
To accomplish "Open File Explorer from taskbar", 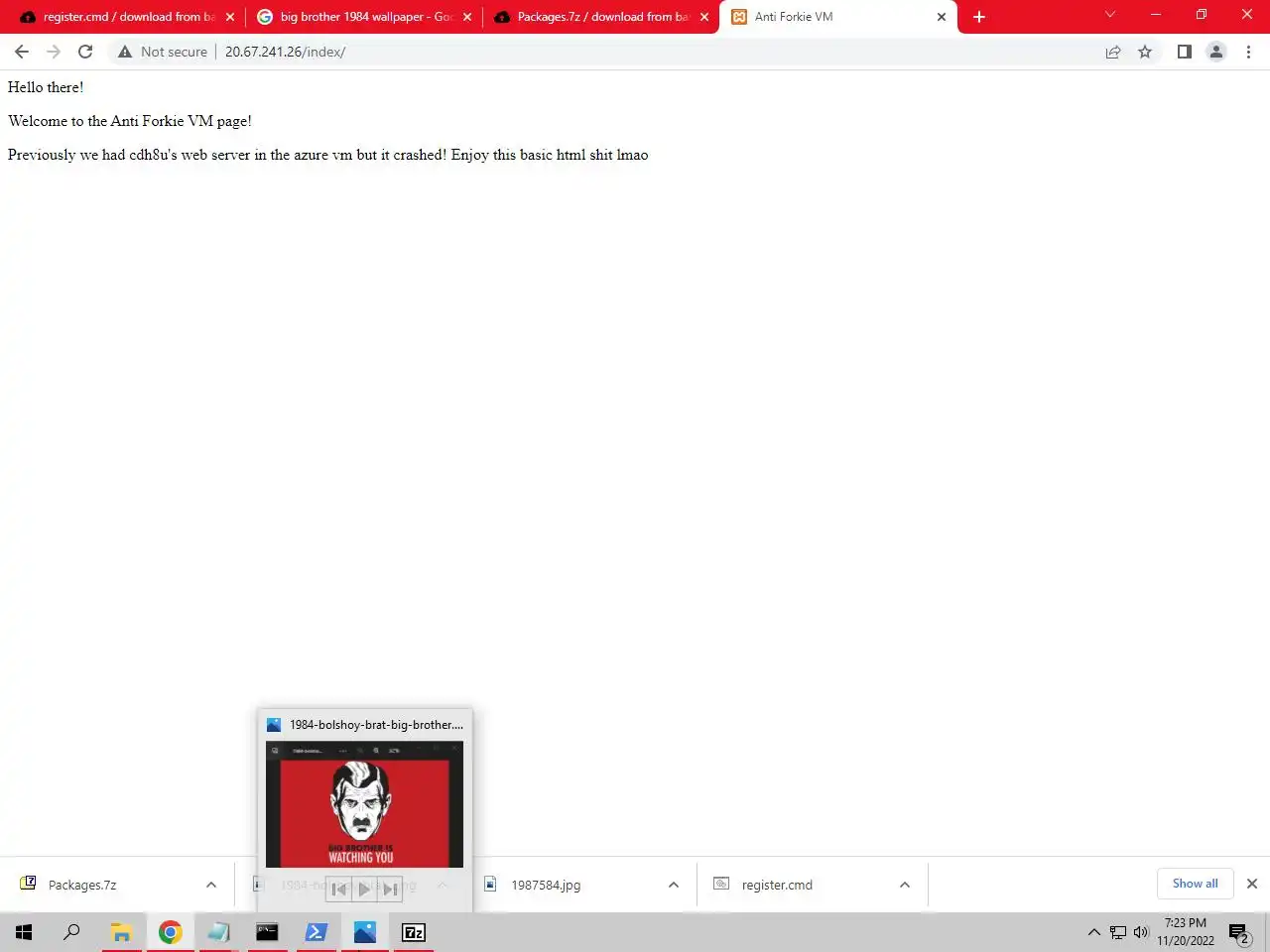I will (x=121, y=932).
